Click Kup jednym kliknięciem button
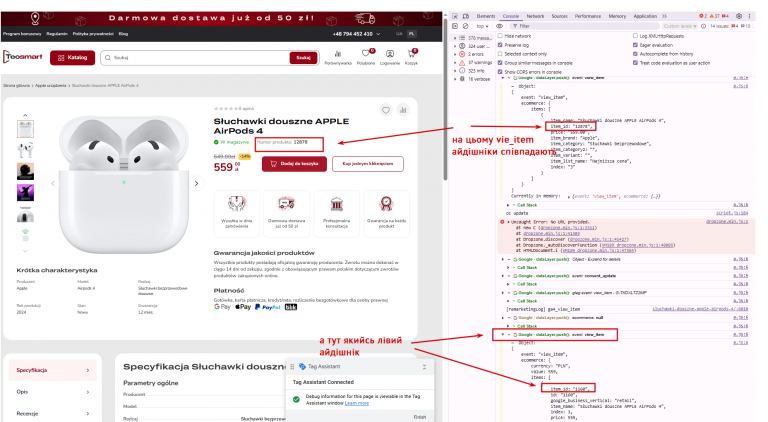768x422 pixels. pos(368,164)
